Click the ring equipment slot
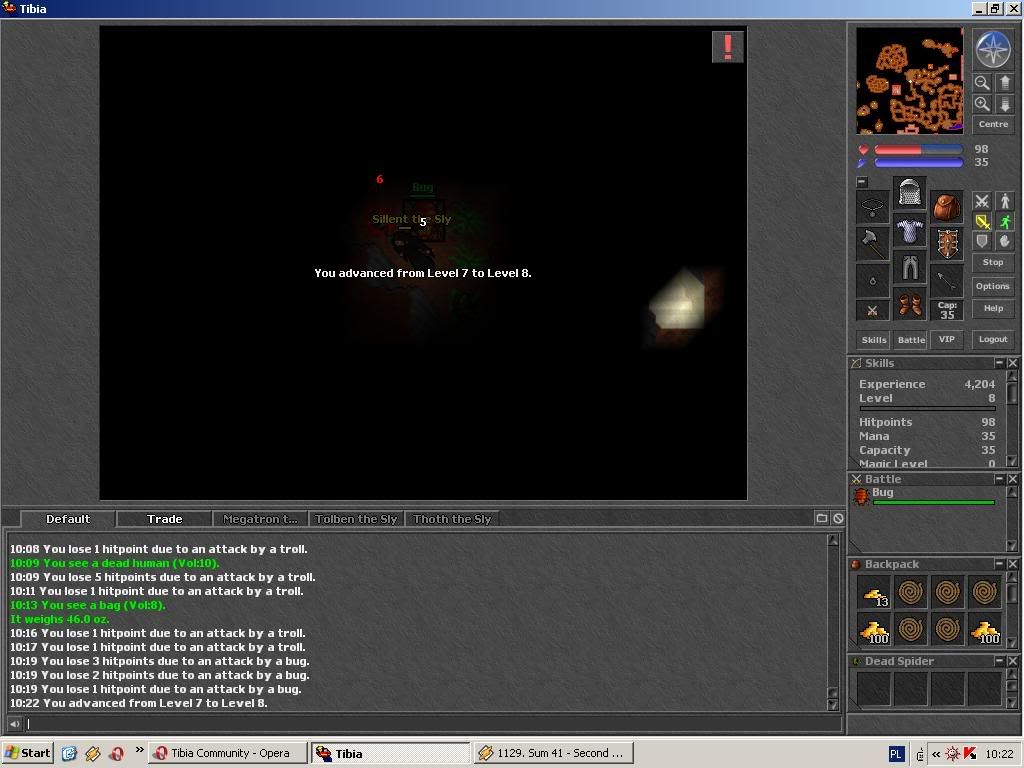 [872, 281]
